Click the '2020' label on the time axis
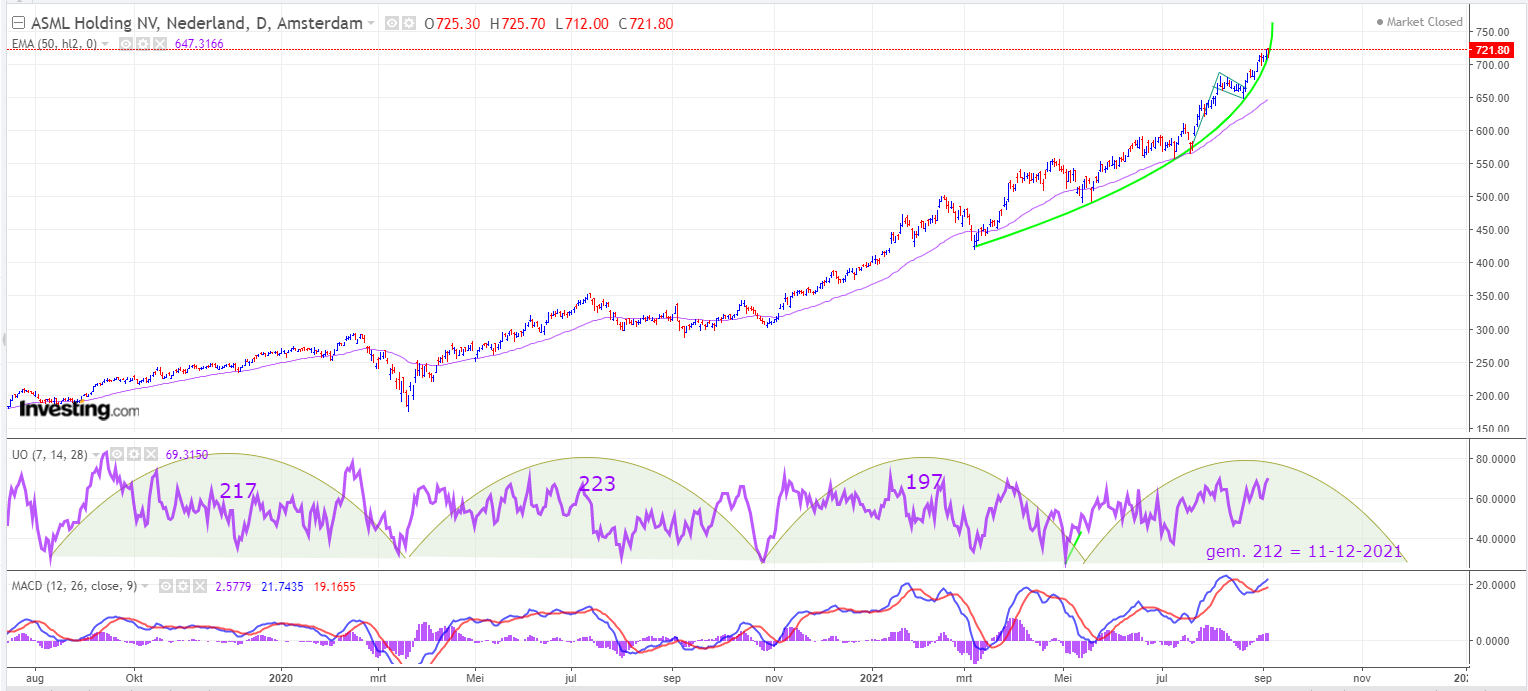The height and width of the screenshot is (691, 1528). tap(280, 677)
